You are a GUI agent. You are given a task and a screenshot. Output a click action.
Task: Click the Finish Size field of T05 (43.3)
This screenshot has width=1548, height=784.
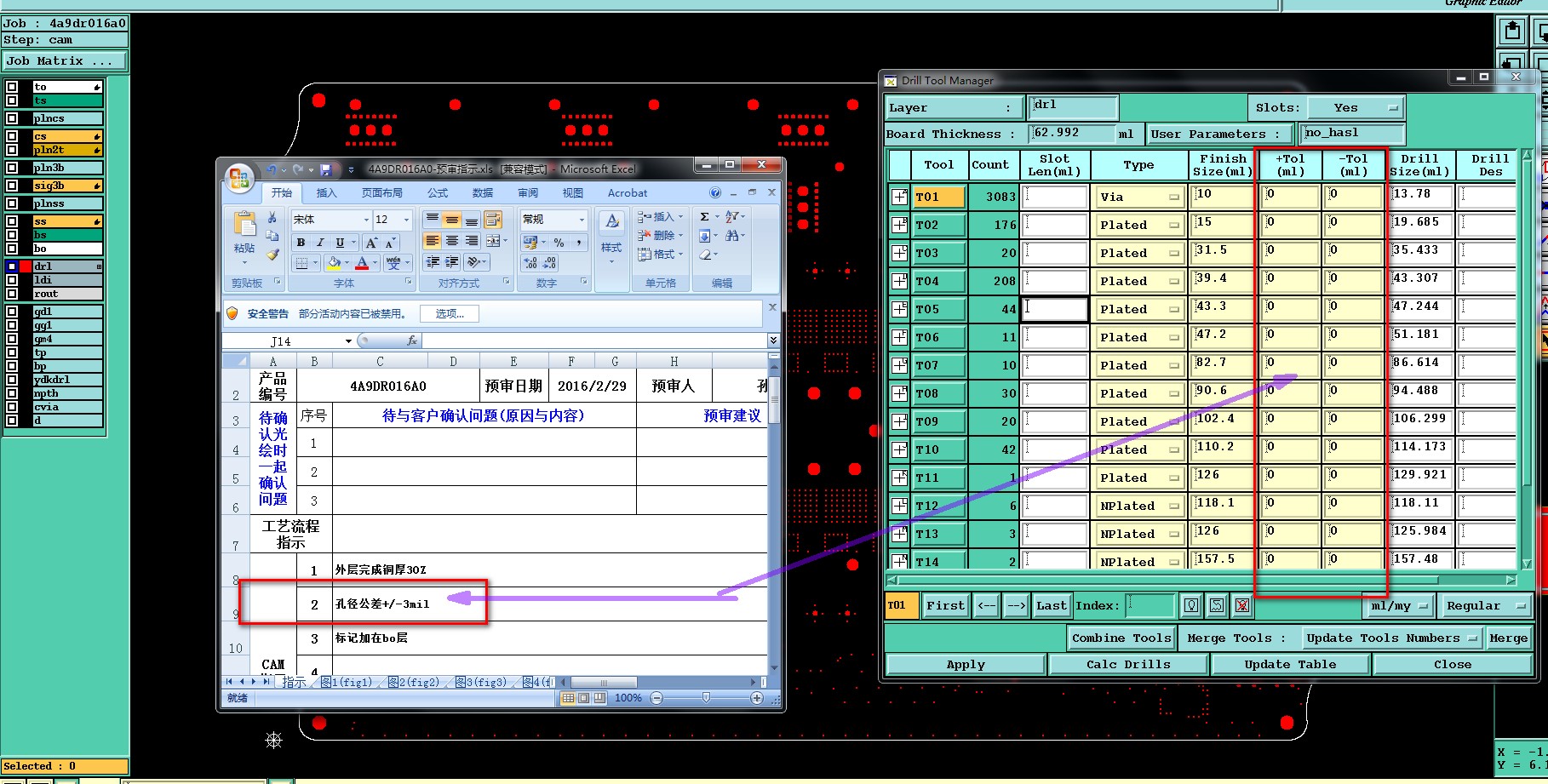pos(1222,309)
